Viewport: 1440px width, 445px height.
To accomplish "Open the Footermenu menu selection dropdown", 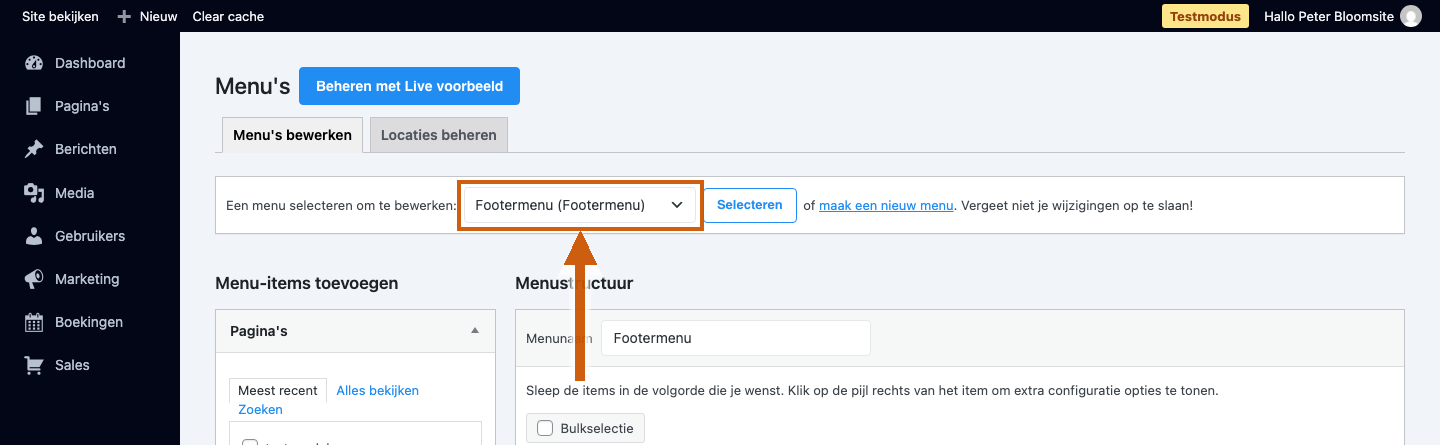I will pyautogui.click(x=580, y=204).
